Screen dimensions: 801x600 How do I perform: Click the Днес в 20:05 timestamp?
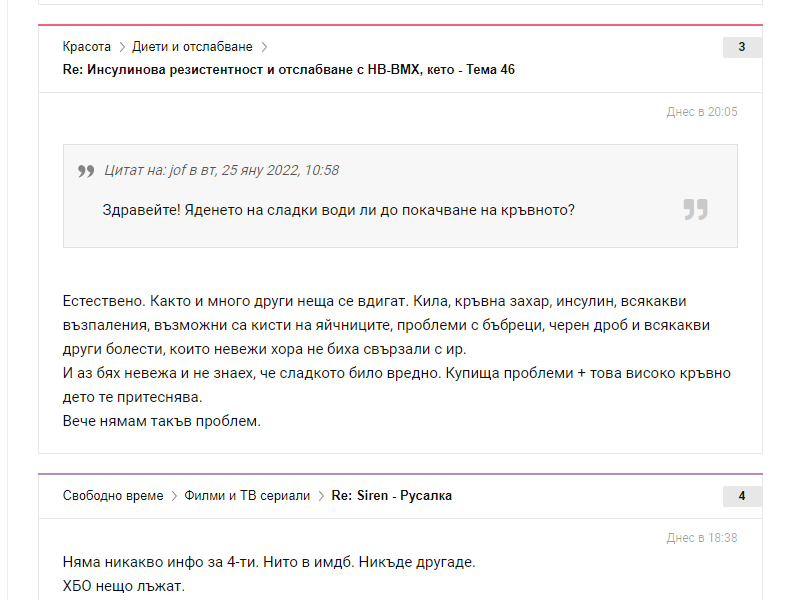click(x=701, y=112)
